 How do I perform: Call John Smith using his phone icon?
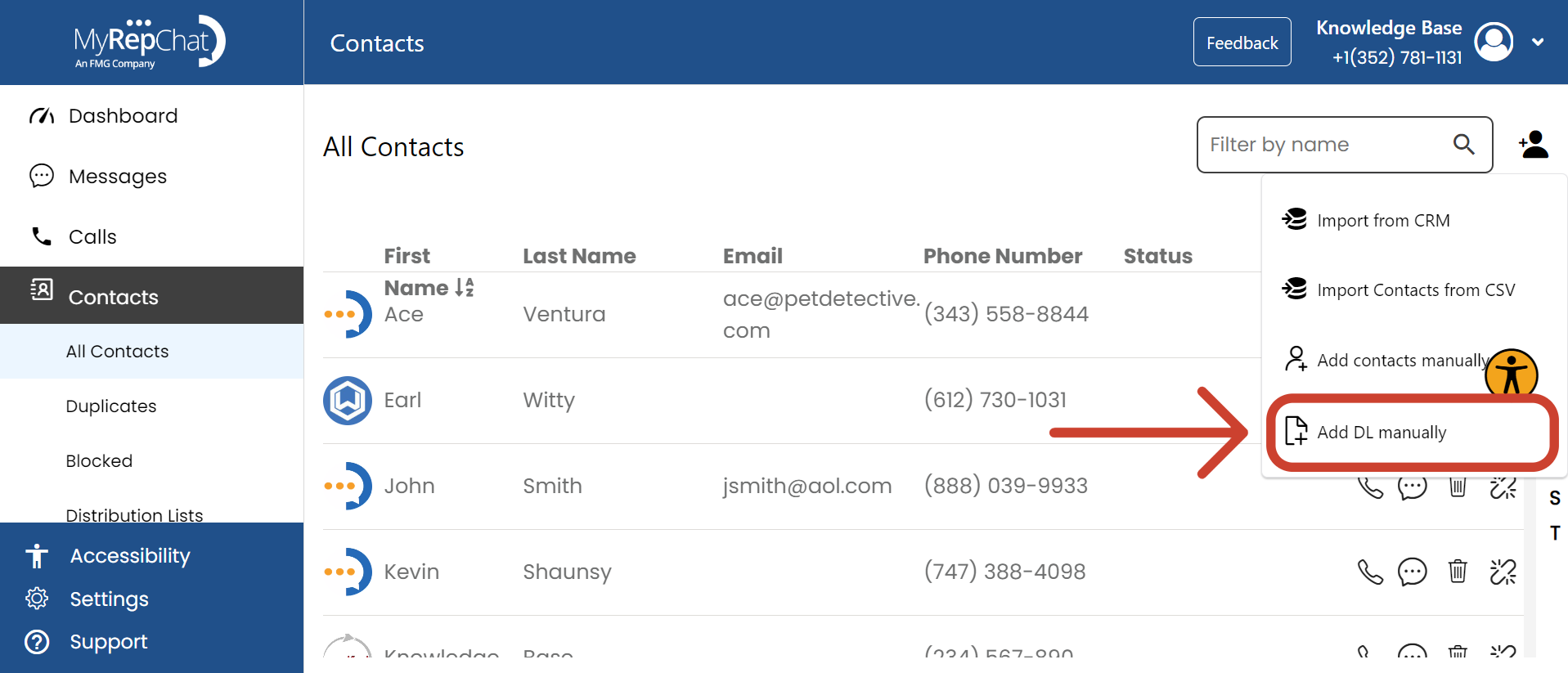point(1371,486)
